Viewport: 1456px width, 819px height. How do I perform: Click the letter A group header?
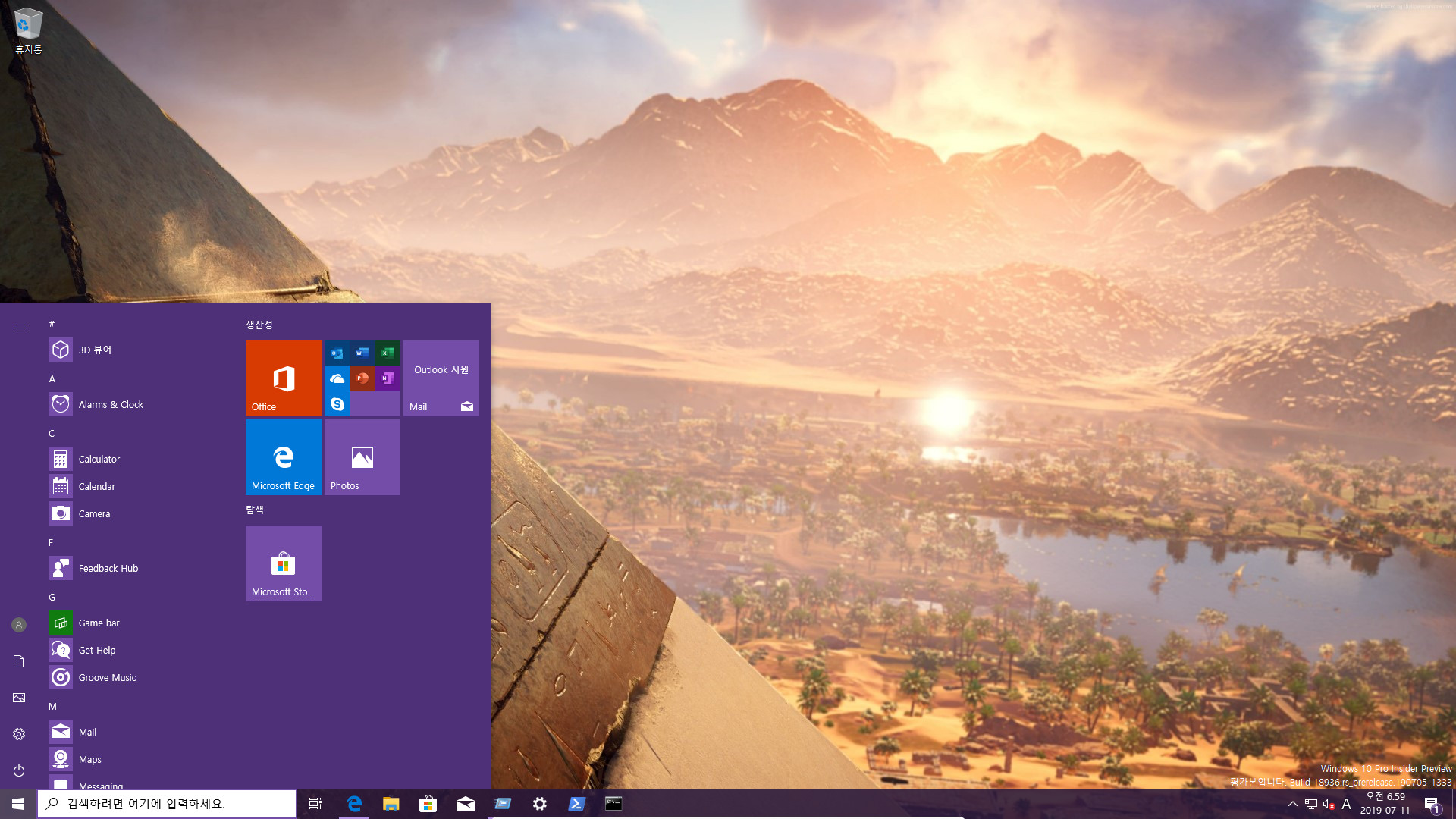click(x=52, y=378)
